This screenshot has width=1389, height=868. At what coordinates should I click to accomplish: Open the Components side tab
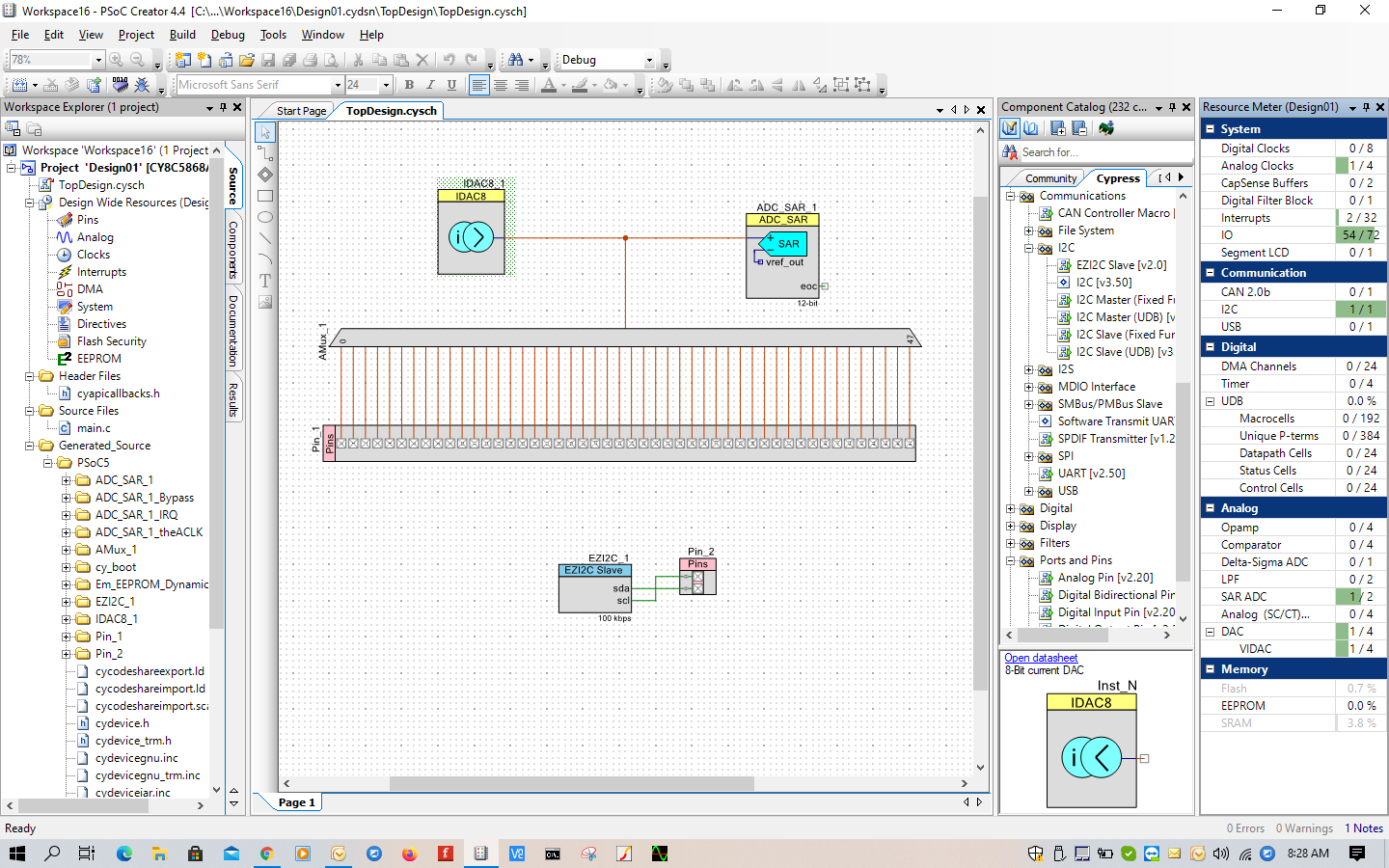click(232, 250)
